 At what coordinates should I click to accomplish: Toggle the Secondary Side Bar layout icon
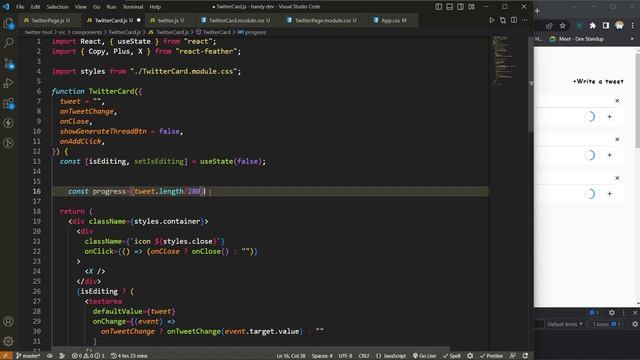(x=460, y=7)
